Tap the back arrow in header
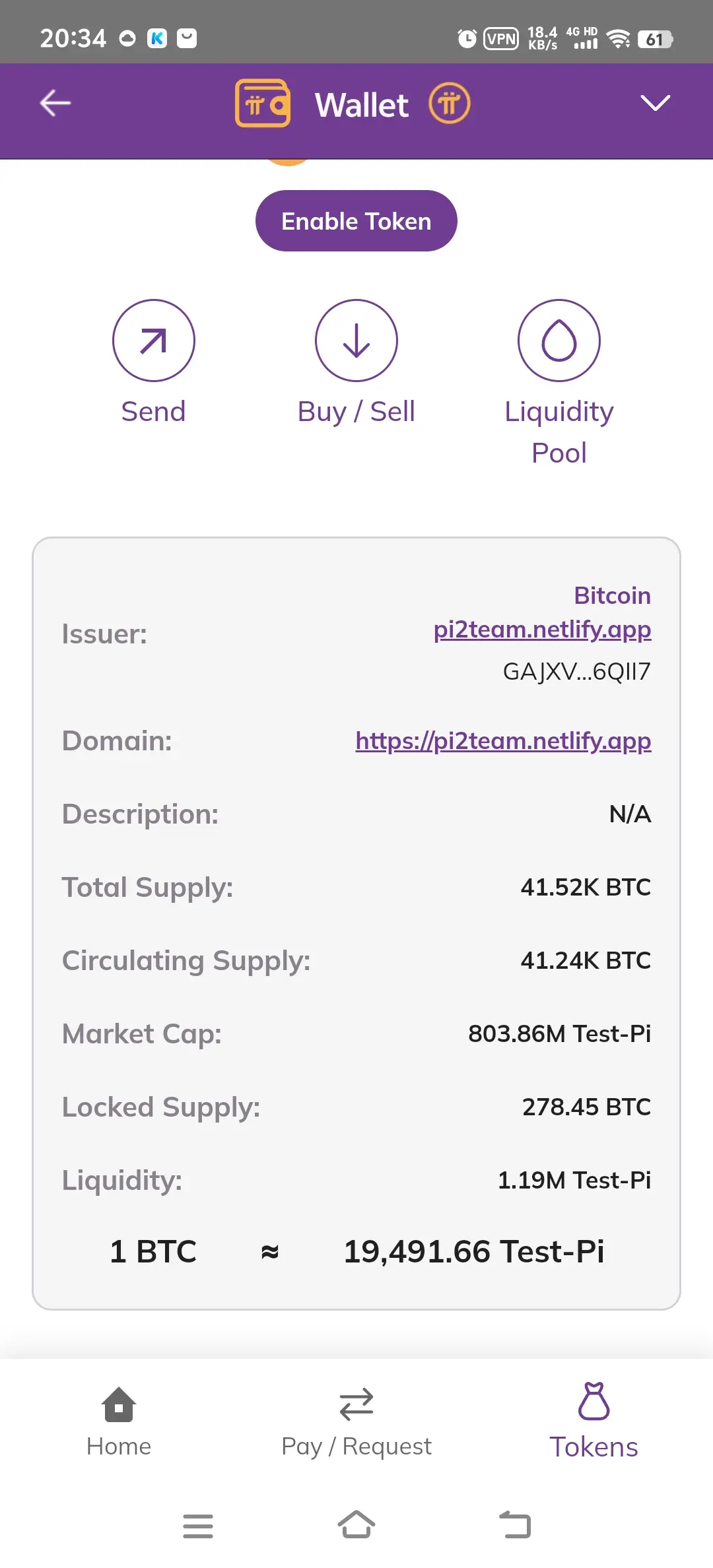Screen dimensions: 713x1568 55,104
